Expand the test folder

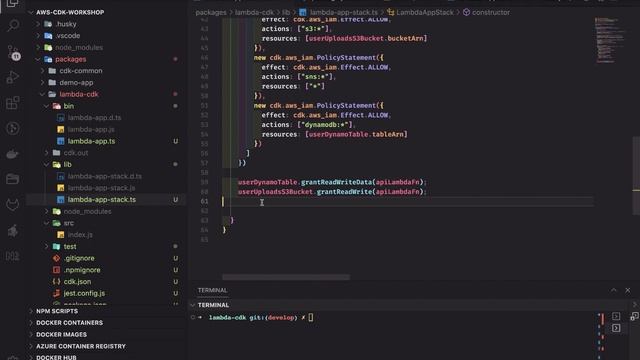coord(47,247)
